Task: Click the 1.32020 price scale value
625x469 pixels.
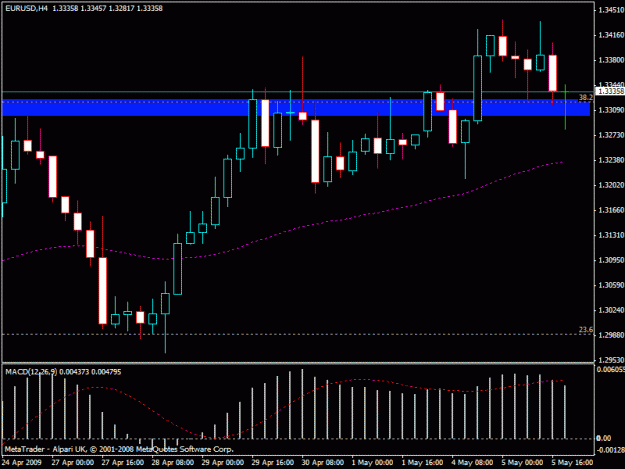Action: point(611,185)
